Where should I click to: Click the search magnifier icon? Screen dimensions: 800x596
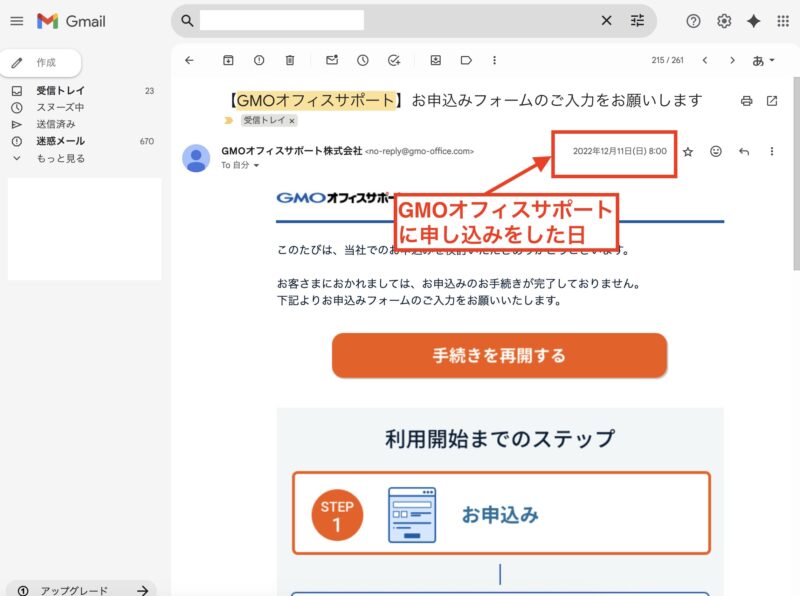[x=187, y=20]
